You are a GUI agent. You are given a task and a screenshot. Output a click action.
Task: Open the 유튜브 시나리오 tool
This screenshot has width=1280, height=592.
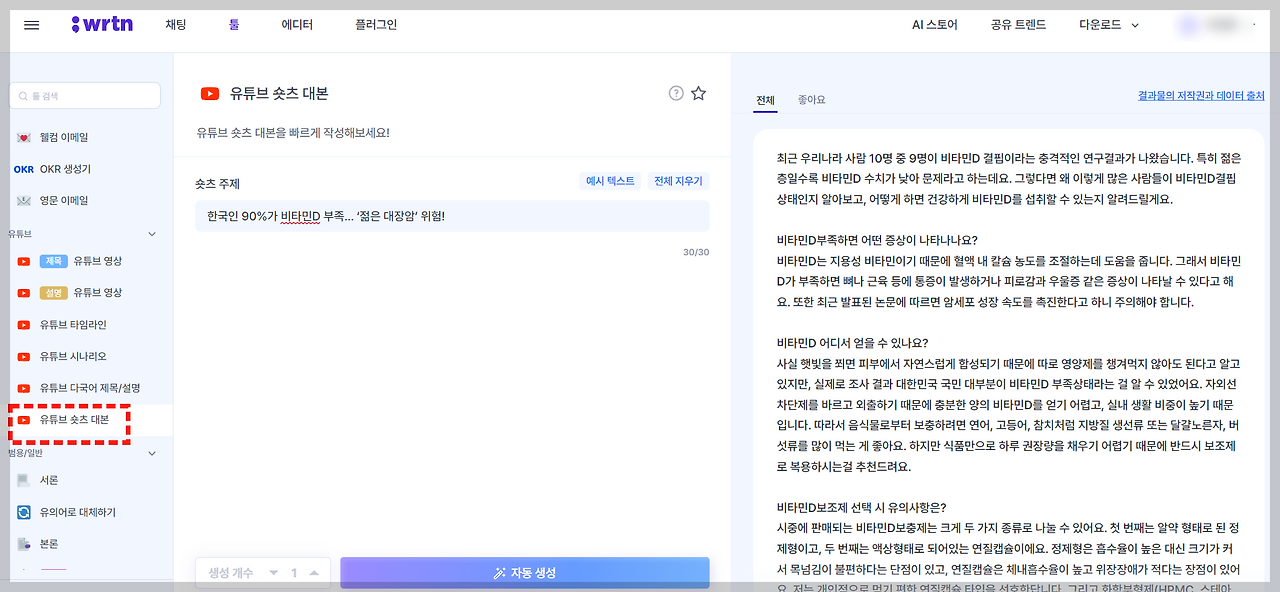73,356
